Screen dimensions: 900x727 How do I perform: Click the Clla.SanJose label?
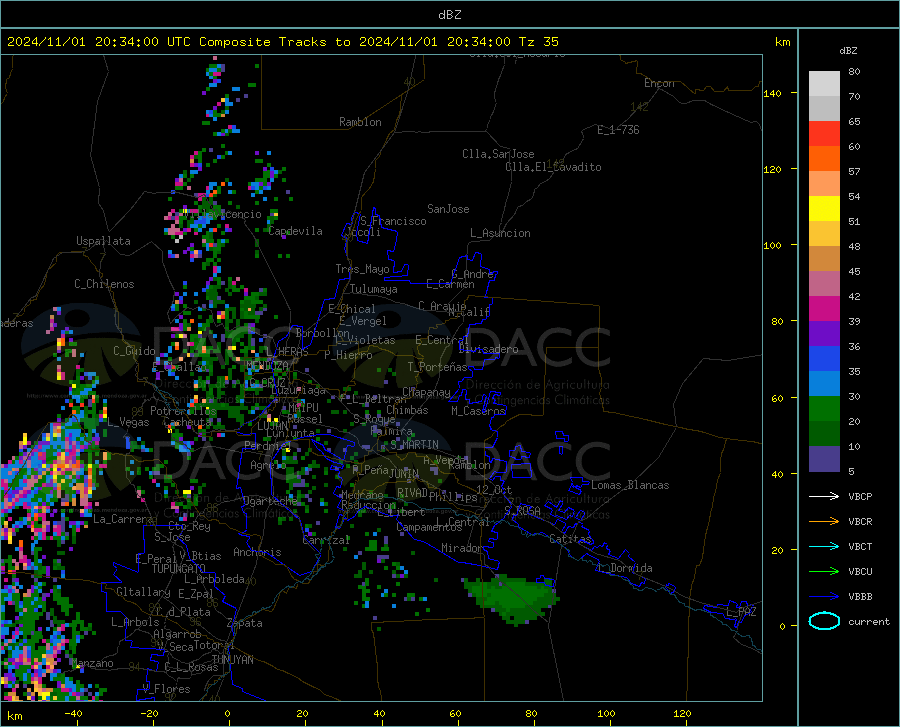tap(498, 154)
